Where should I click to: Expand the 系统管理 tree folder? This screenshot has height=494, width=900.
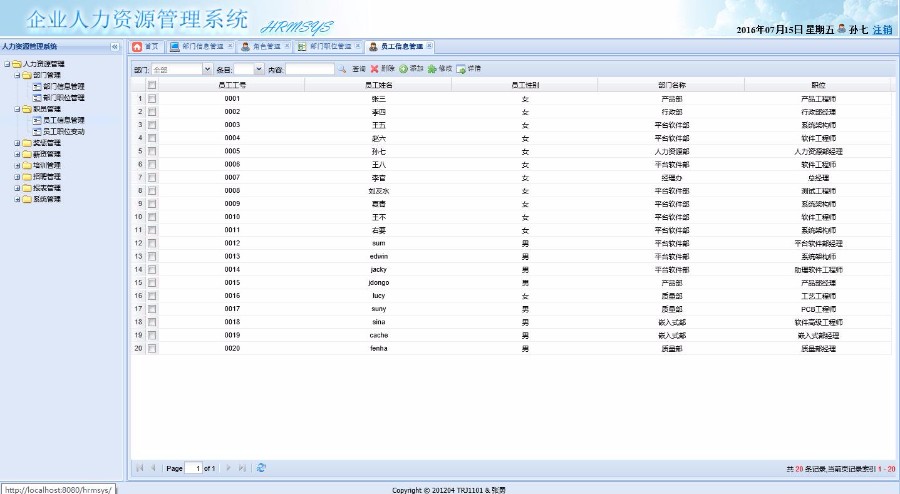17,200
